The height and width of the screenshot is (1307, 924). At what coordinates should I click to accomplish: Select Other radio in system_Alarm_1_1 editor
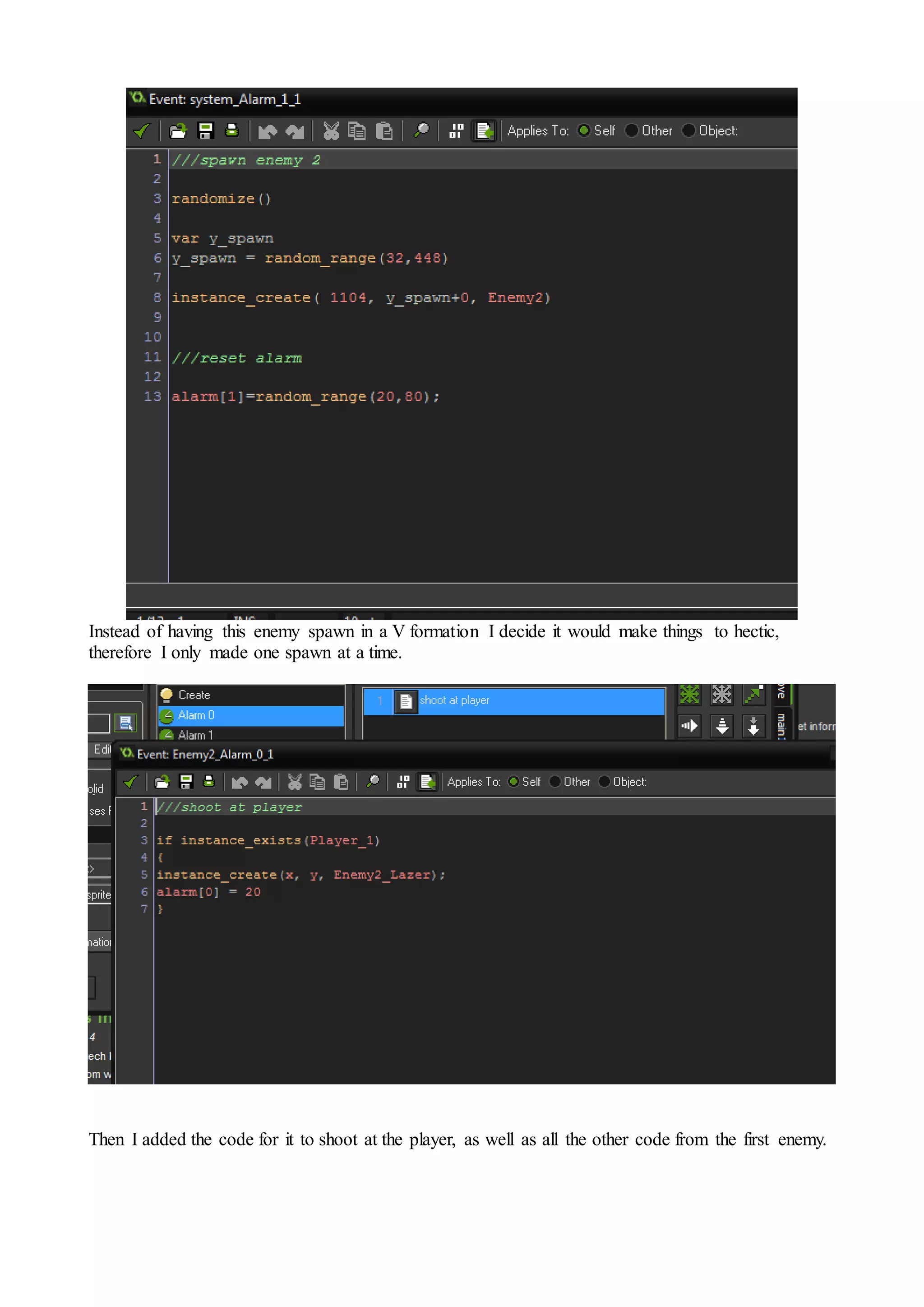click(x=632, y=130)
